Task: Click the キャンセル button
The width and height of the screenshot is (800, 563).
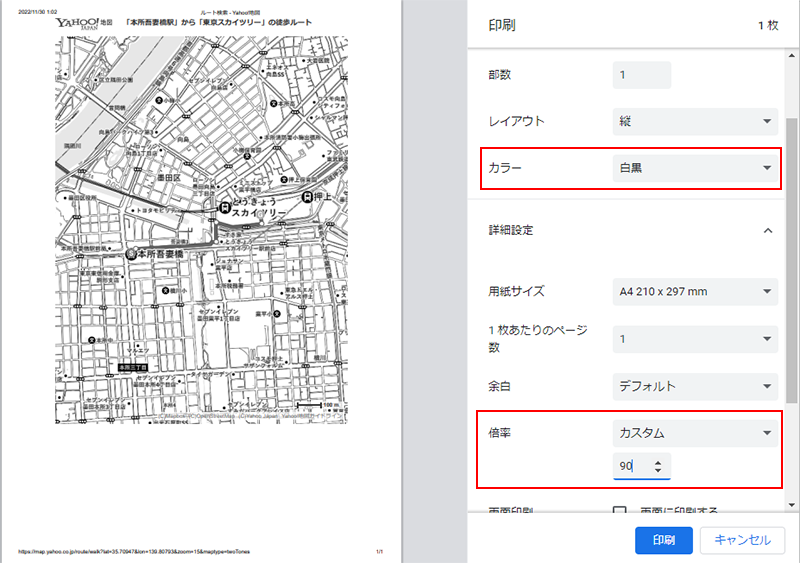Action: (x=741, y=540)
